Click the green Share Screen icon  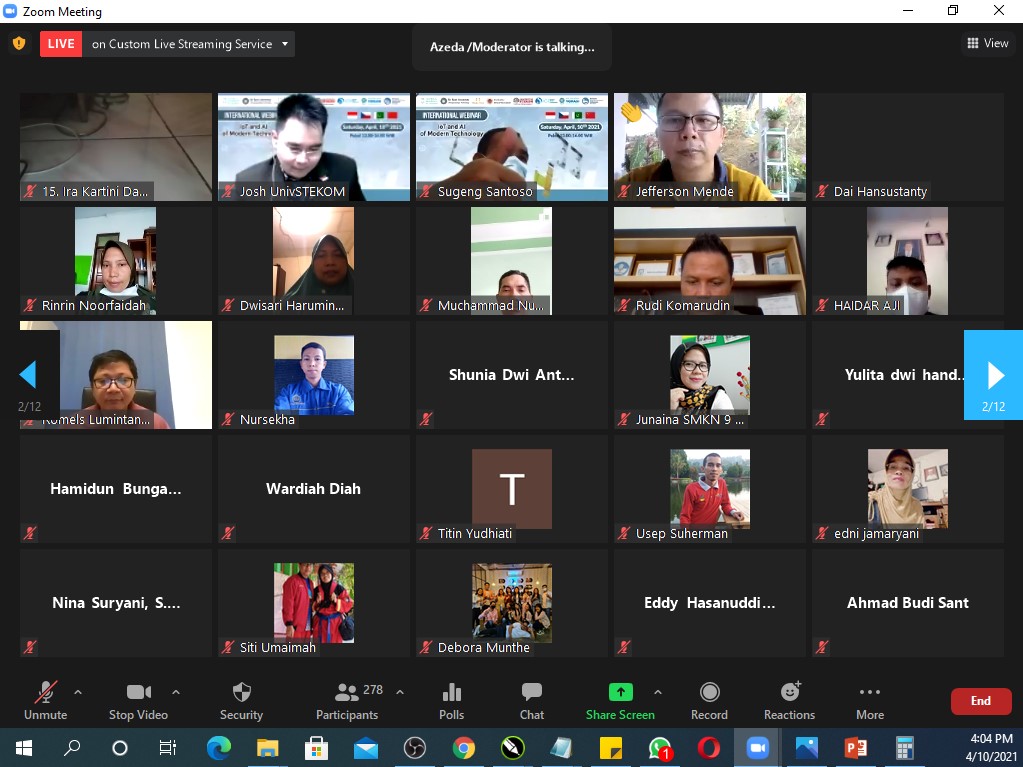point(620,692)
